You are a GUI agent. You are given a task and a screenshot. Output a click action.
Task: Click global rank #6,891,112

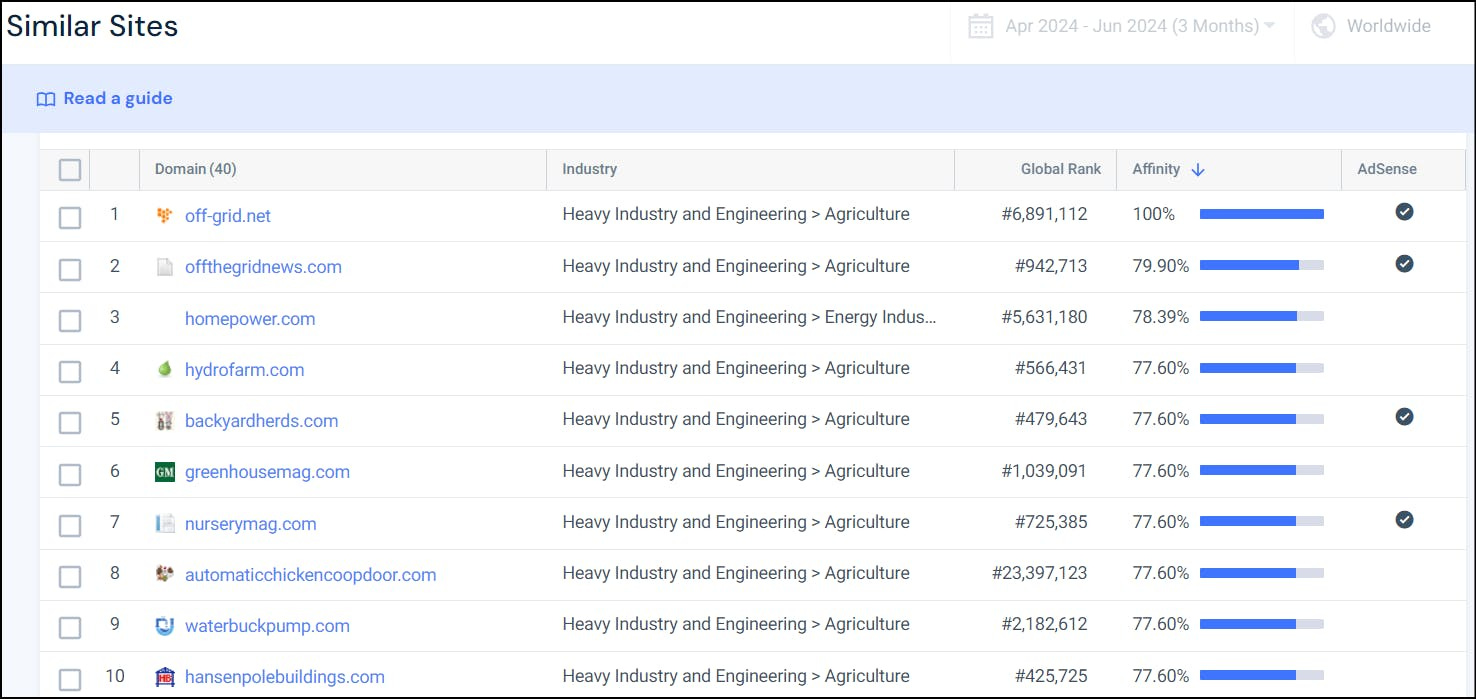click(1044, 214)
